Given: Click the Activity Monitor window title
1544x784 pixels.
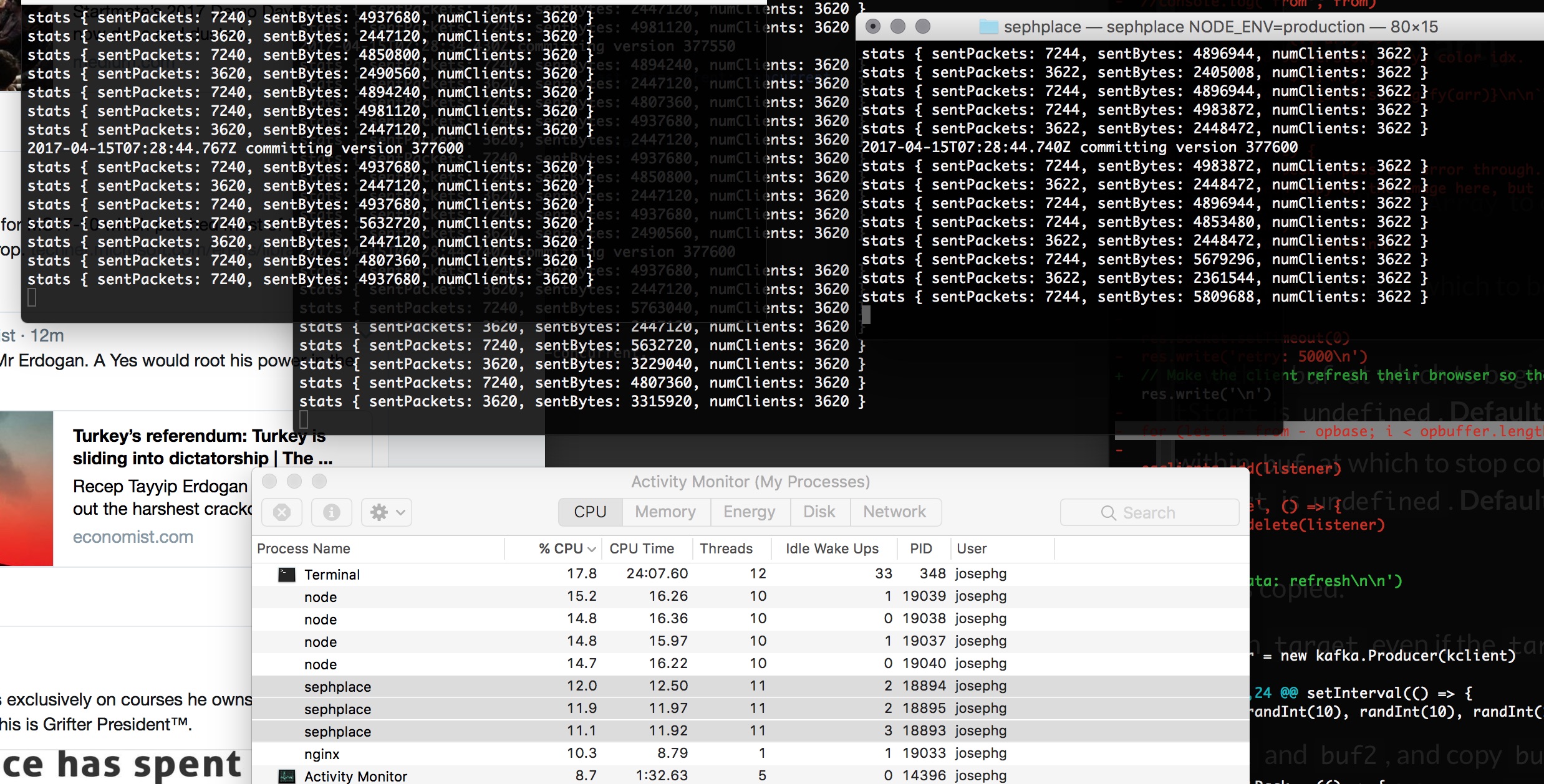Looking at the screenshot, I should pyautogui.click(x=750, y=481).
